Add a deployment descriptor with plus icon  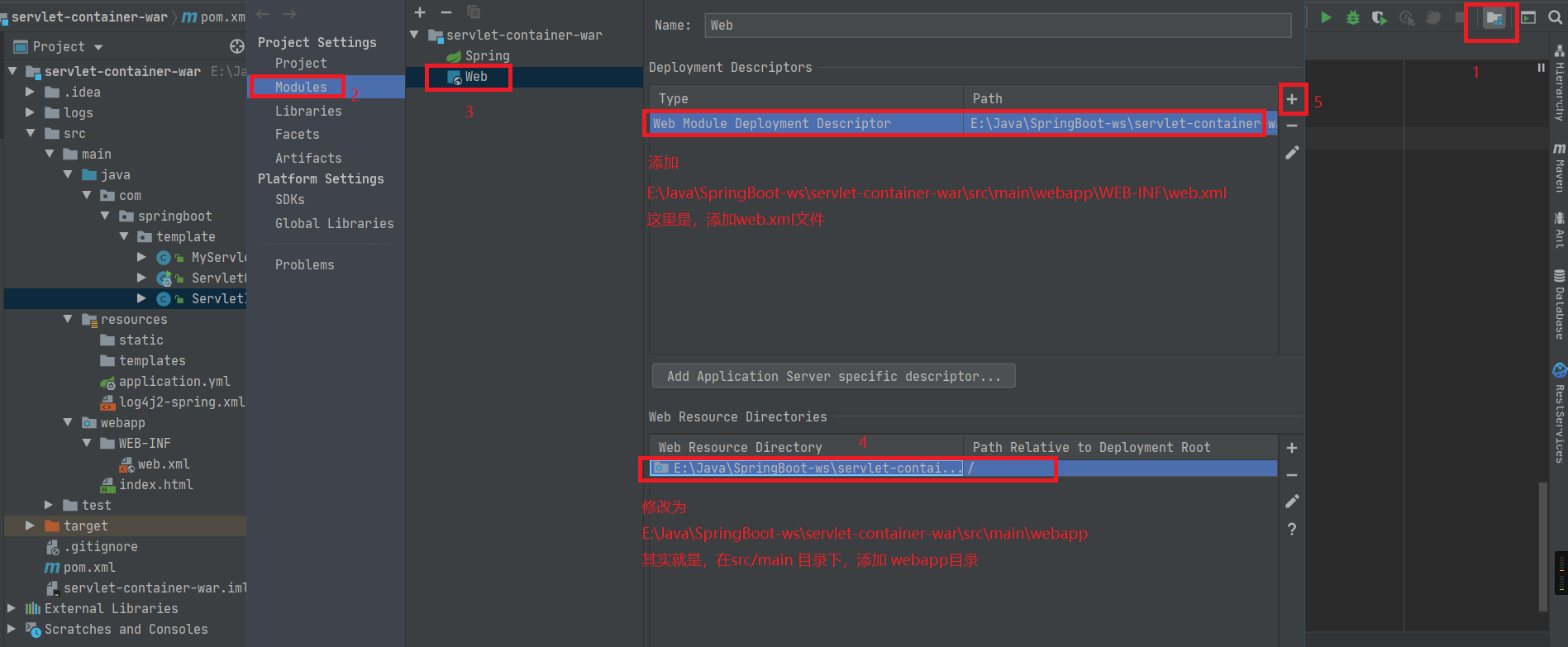tap(1292, 99)
